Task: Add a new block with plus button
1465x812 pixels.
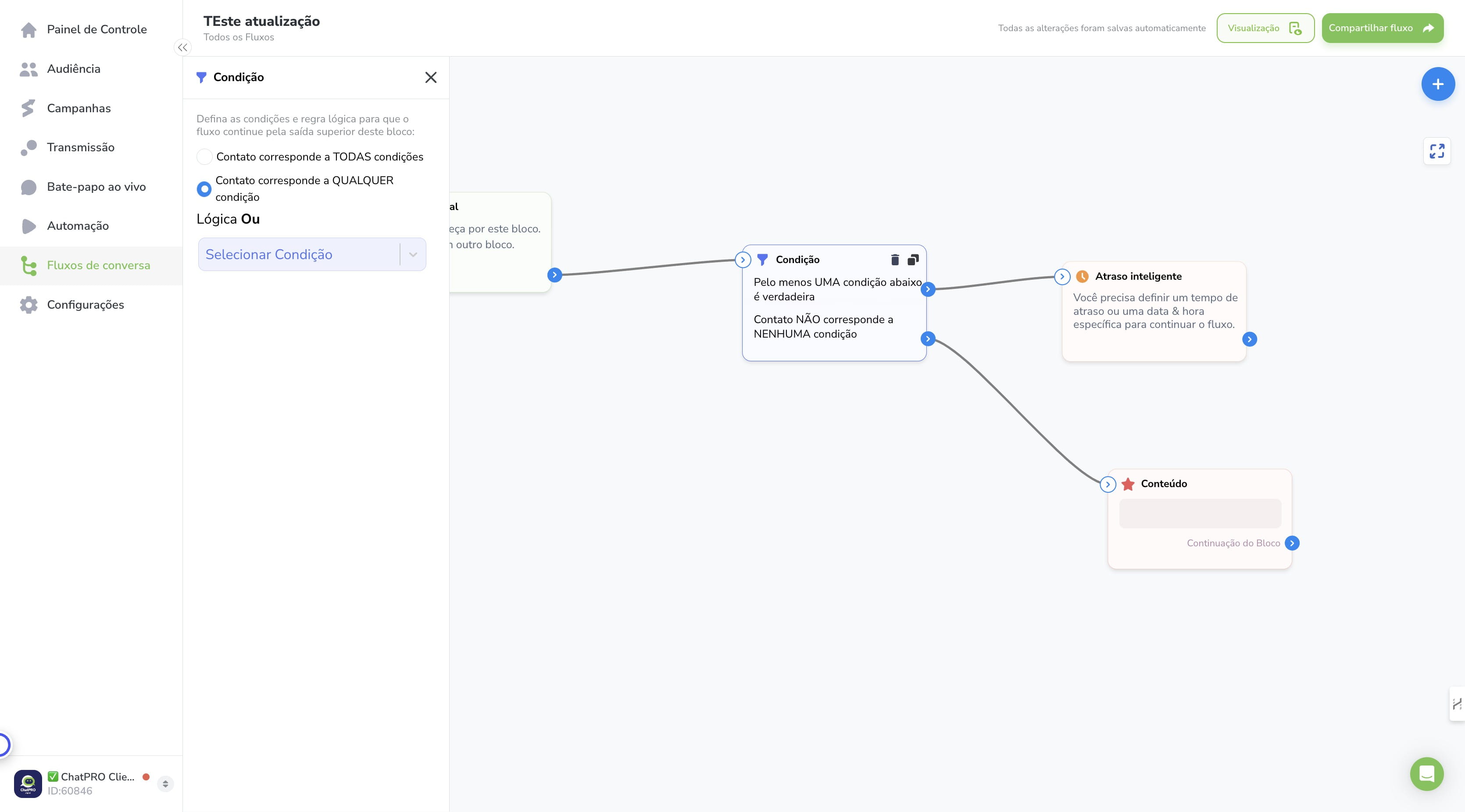Action: click(x=1438, y=84)
